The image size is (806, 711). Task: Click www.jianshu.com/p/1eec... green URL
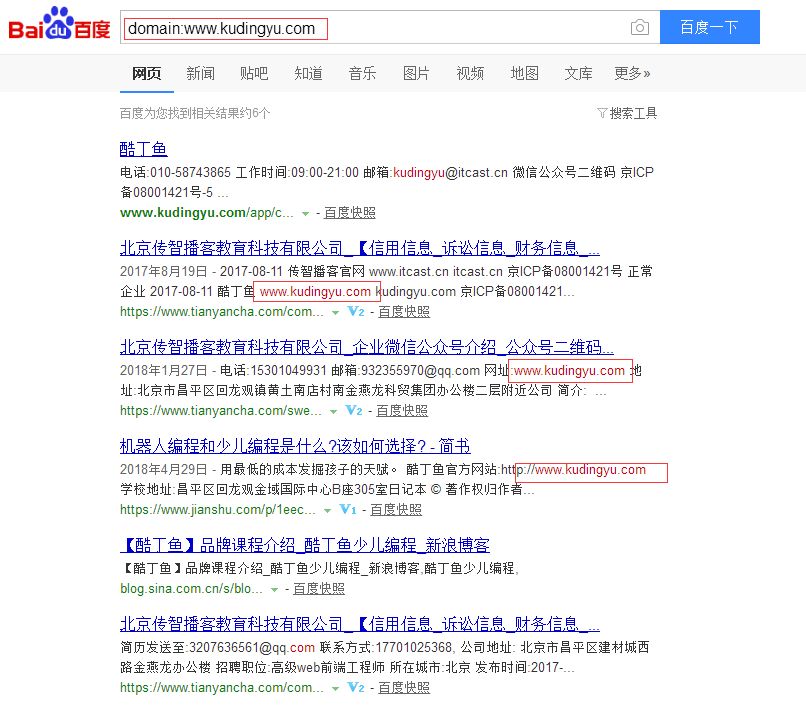(x=218, y=509)
